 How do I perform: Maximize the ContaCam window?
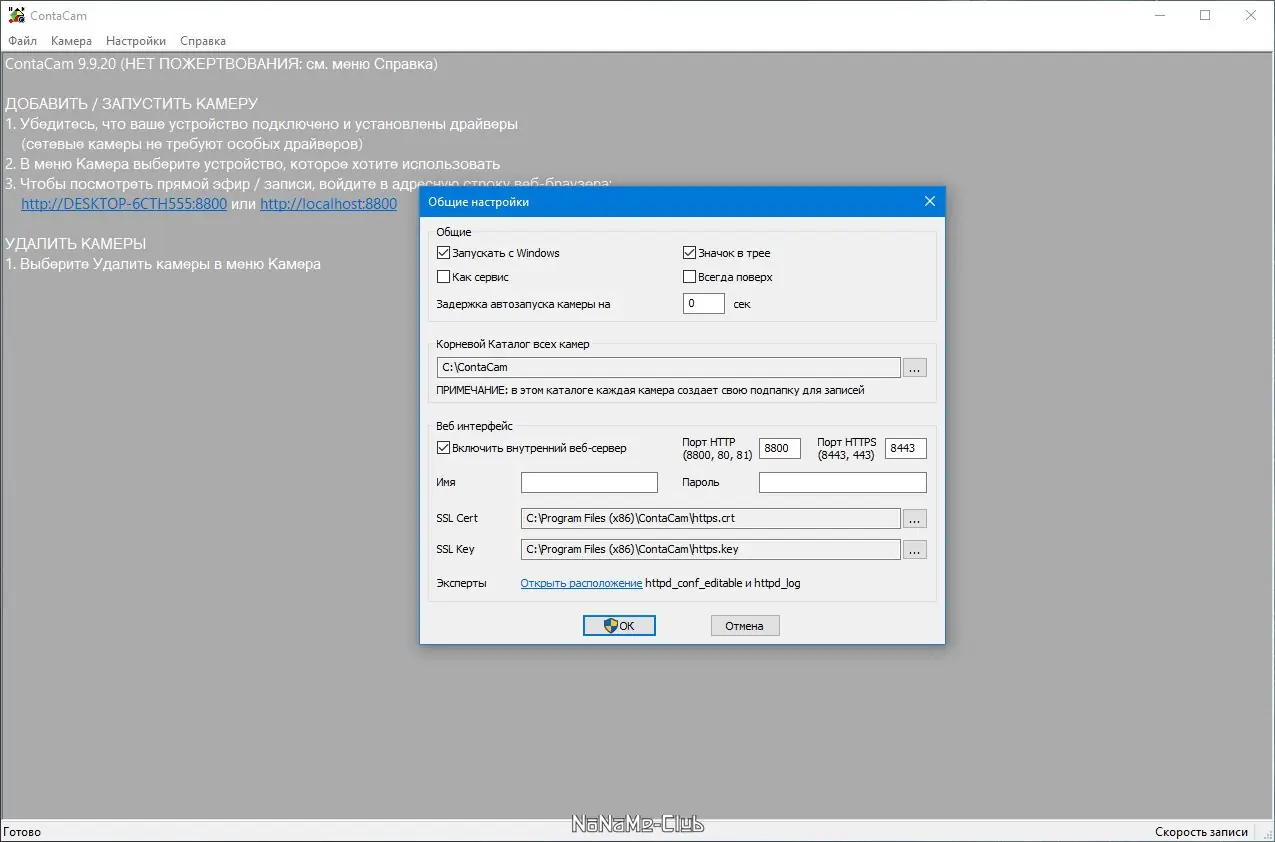(1205, 15)
